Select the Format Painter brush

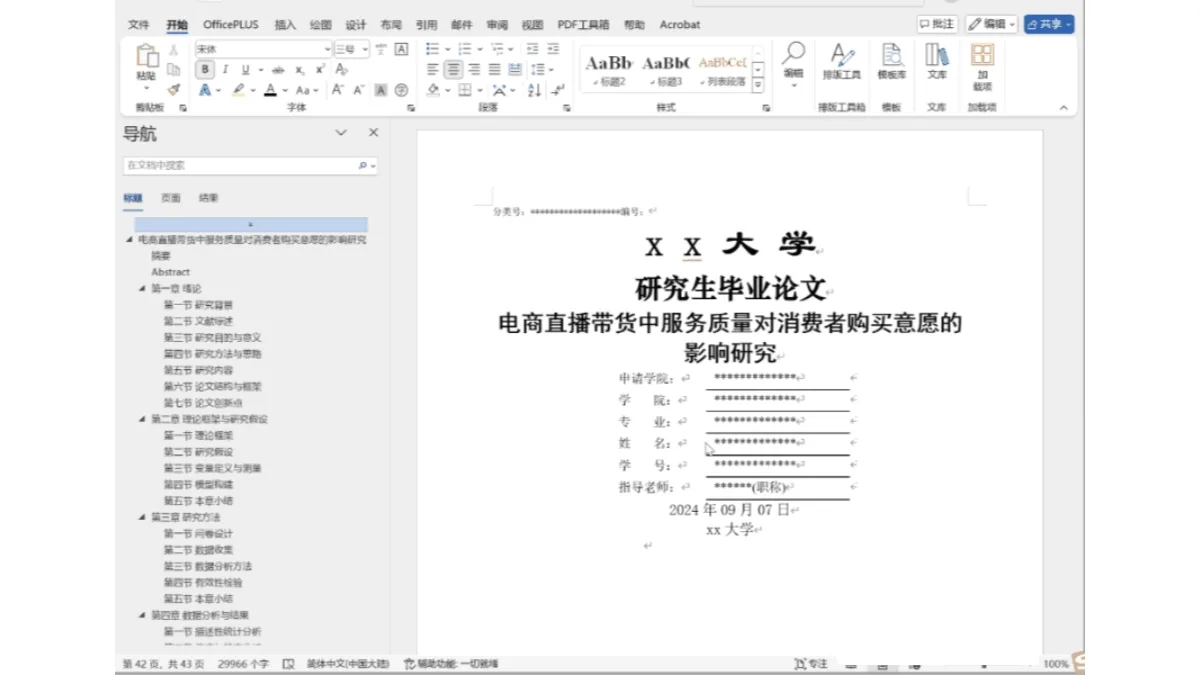point(173,90)
